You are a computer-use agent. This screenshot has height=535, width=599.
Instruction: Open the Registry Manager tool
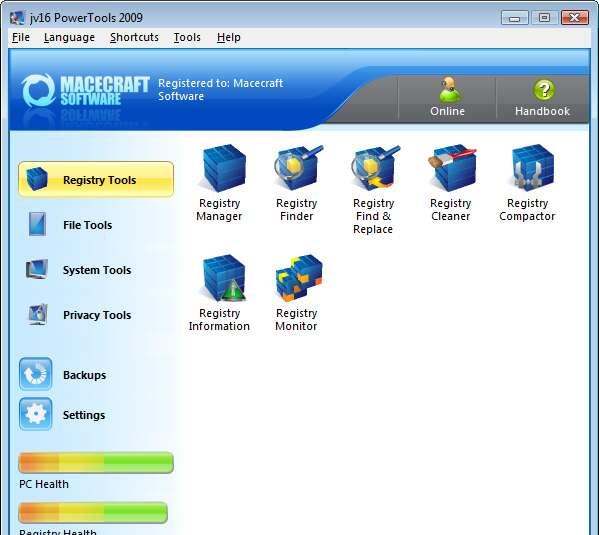point(221,183)
